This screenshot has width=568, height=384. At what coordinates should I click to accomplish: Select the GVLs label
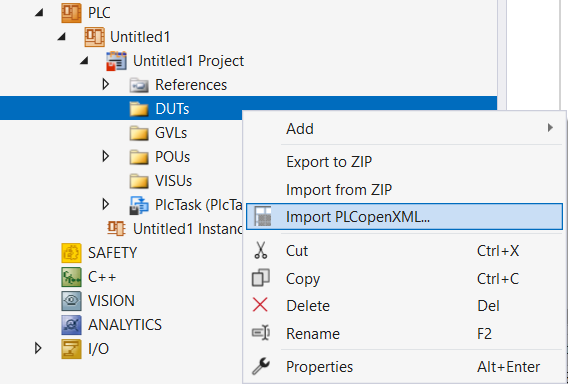tap(171, 133)
